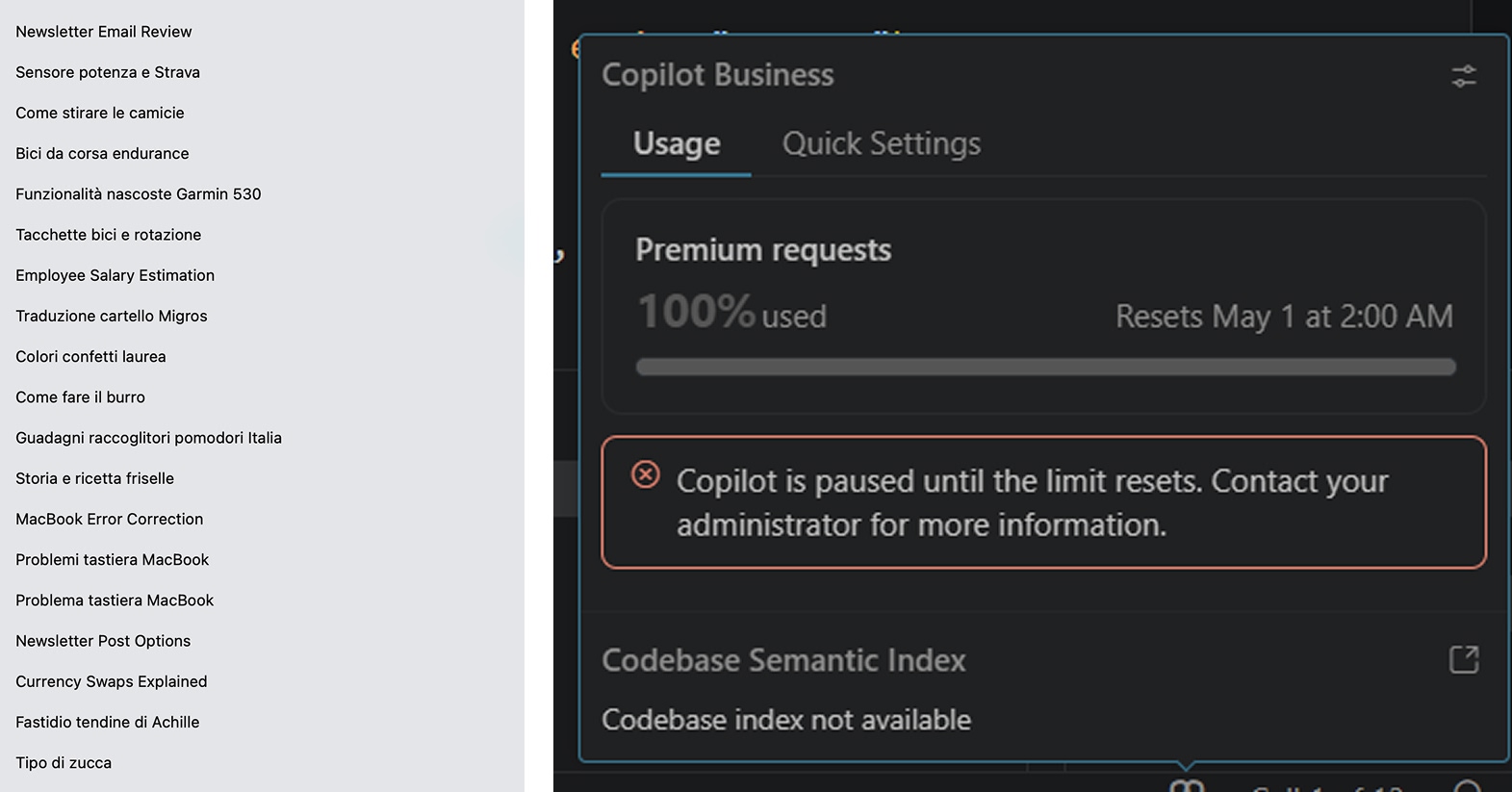
Task: Select Employee Salary Estimation conversation
Action: pyautogui.click(x=115, y=275)
